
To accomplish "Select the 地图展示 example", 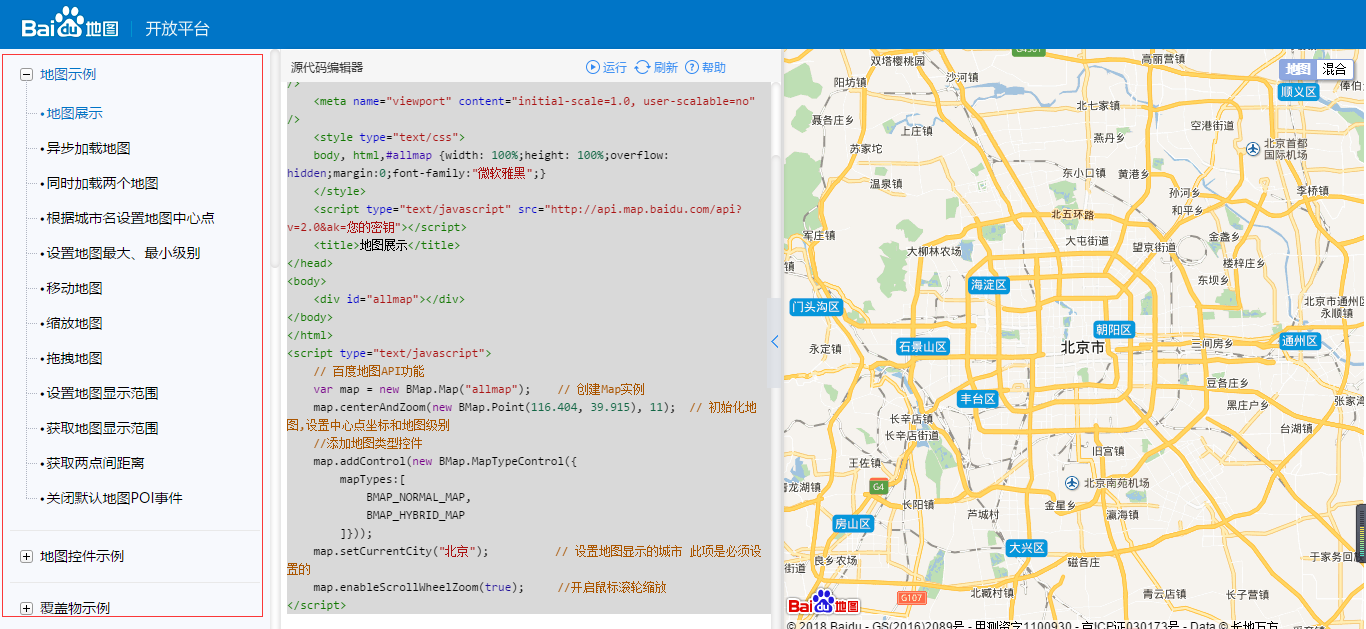I will [x=74, y=113].
